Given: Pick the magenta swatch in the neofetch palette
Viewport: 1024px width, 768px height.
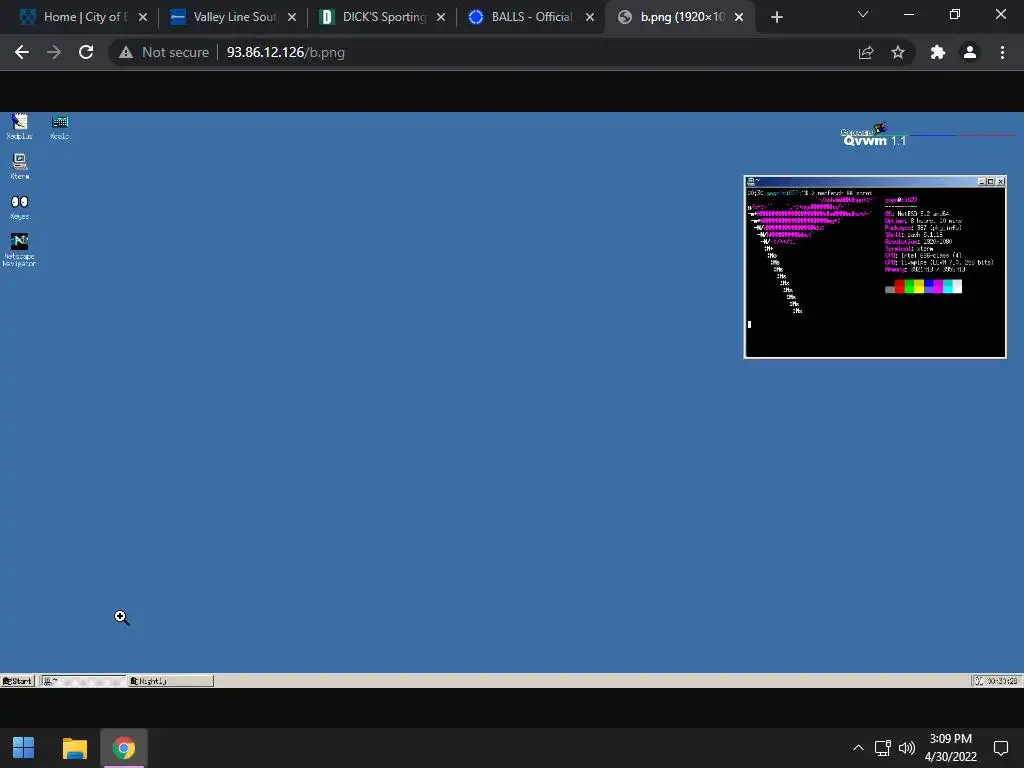Looking at the screenshot, I should (x=938, y=286).
